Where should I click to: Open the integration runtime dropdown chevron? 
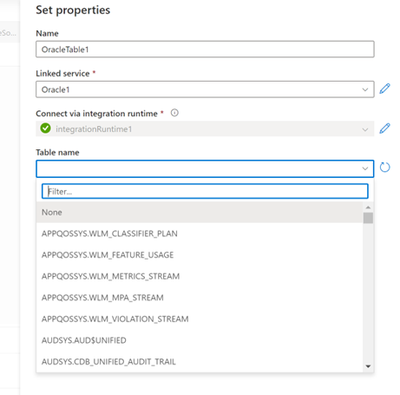365,129
